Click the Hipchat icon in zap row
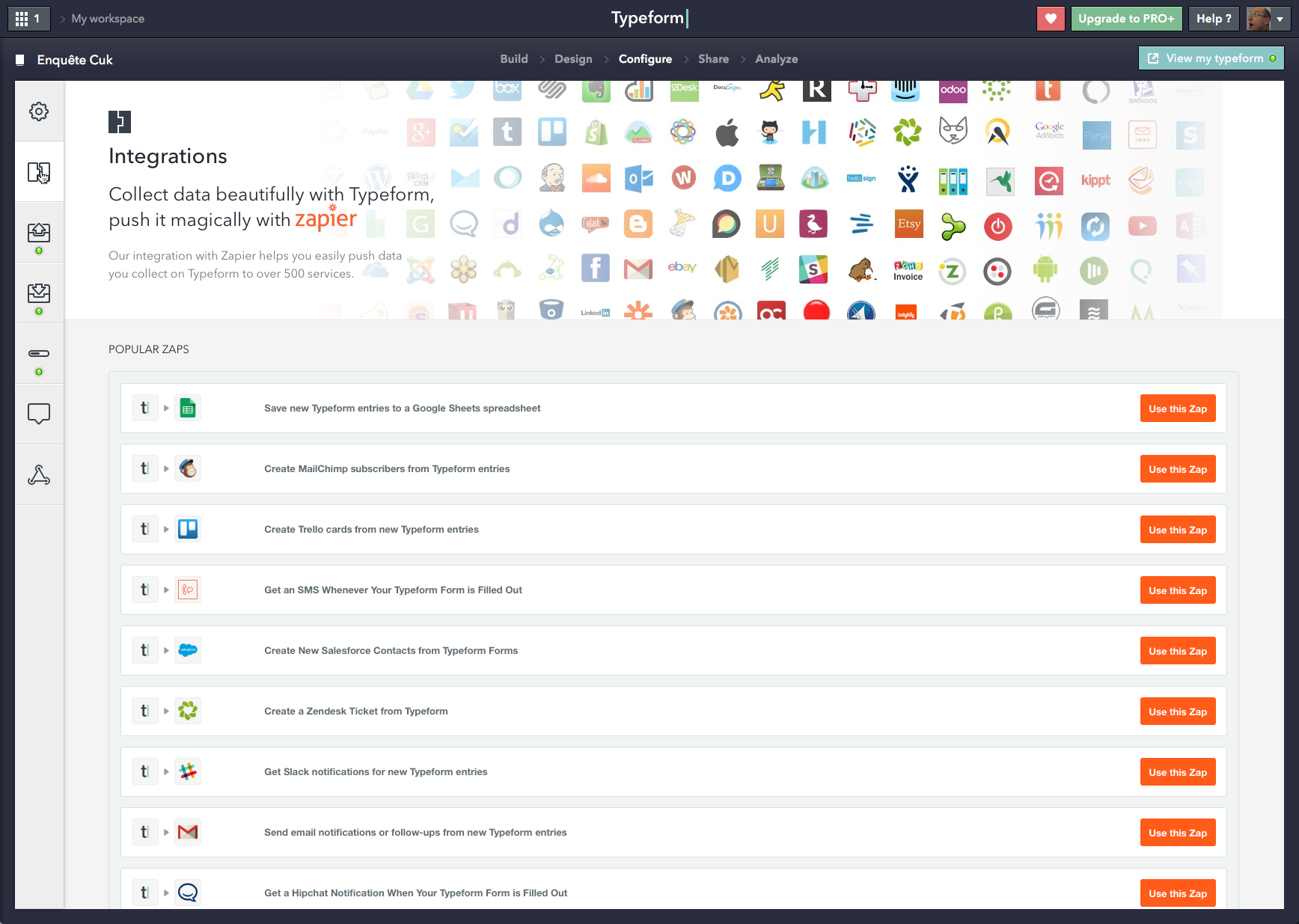 (x=188, y=893)
